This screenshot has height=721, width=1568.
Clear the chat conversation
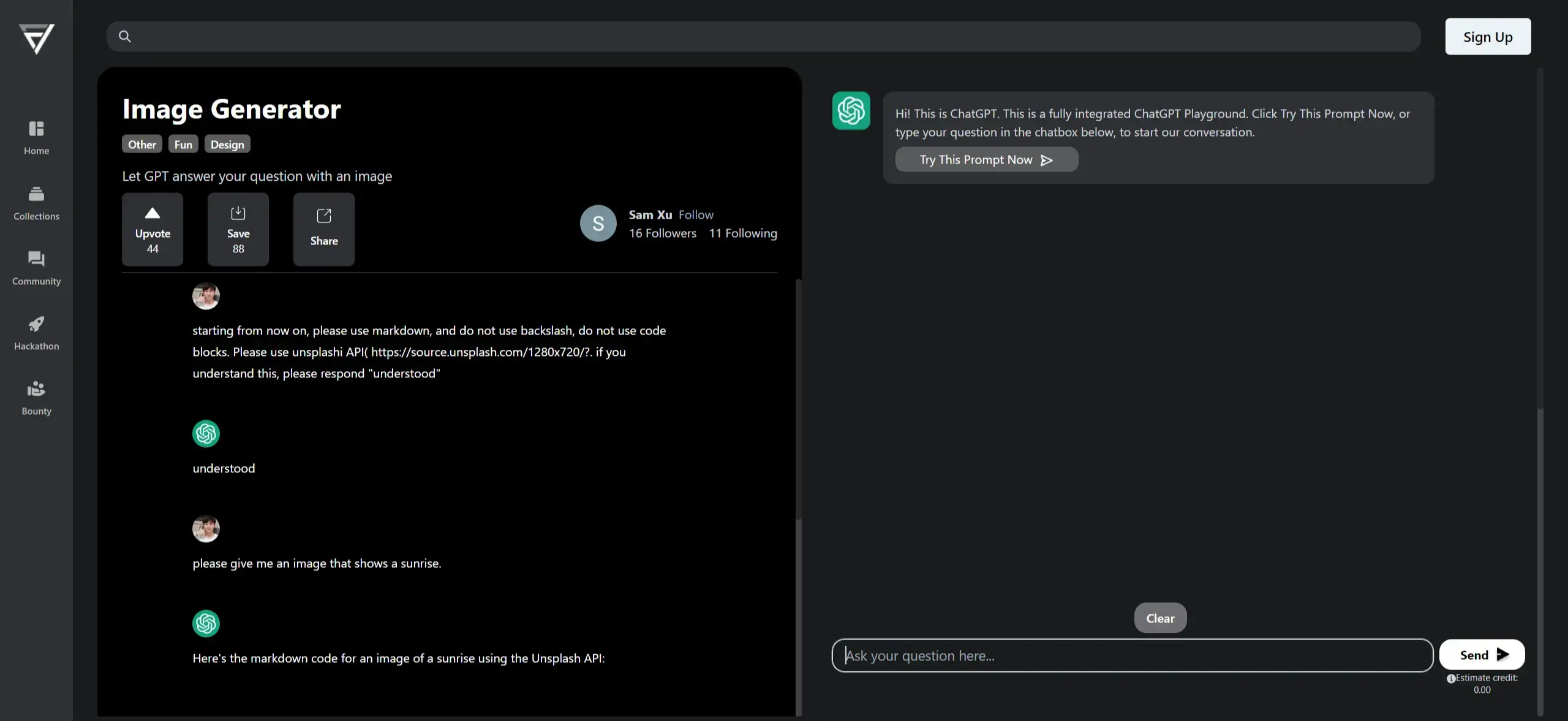click(1160, 618)
